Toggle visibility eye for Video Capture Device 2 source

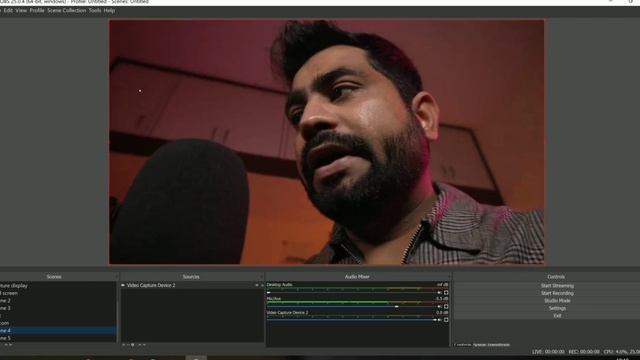pos(257,285)
